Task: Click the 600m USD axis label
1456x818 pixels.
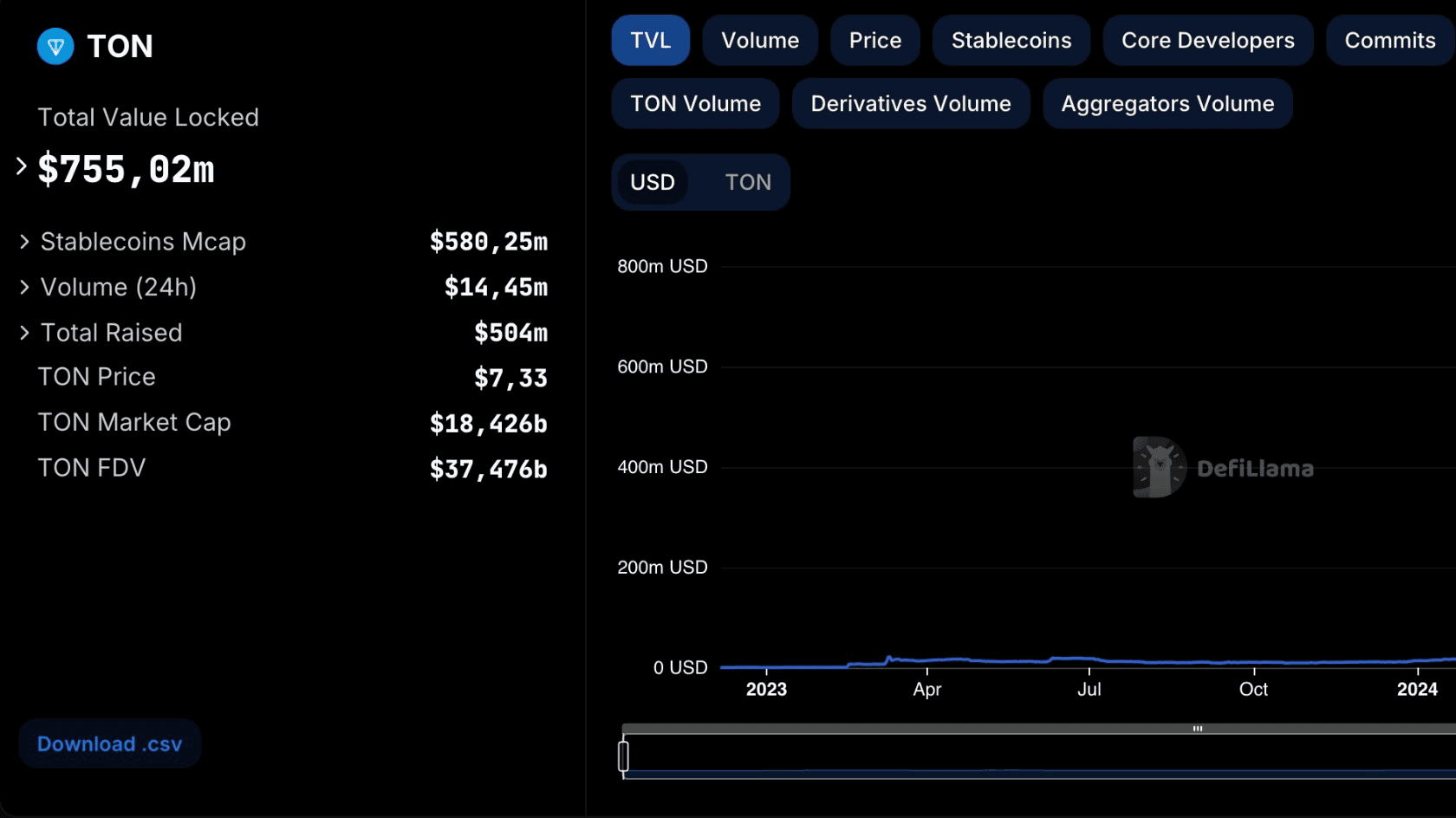Action: pyautogui.click(x=662, y=367)
